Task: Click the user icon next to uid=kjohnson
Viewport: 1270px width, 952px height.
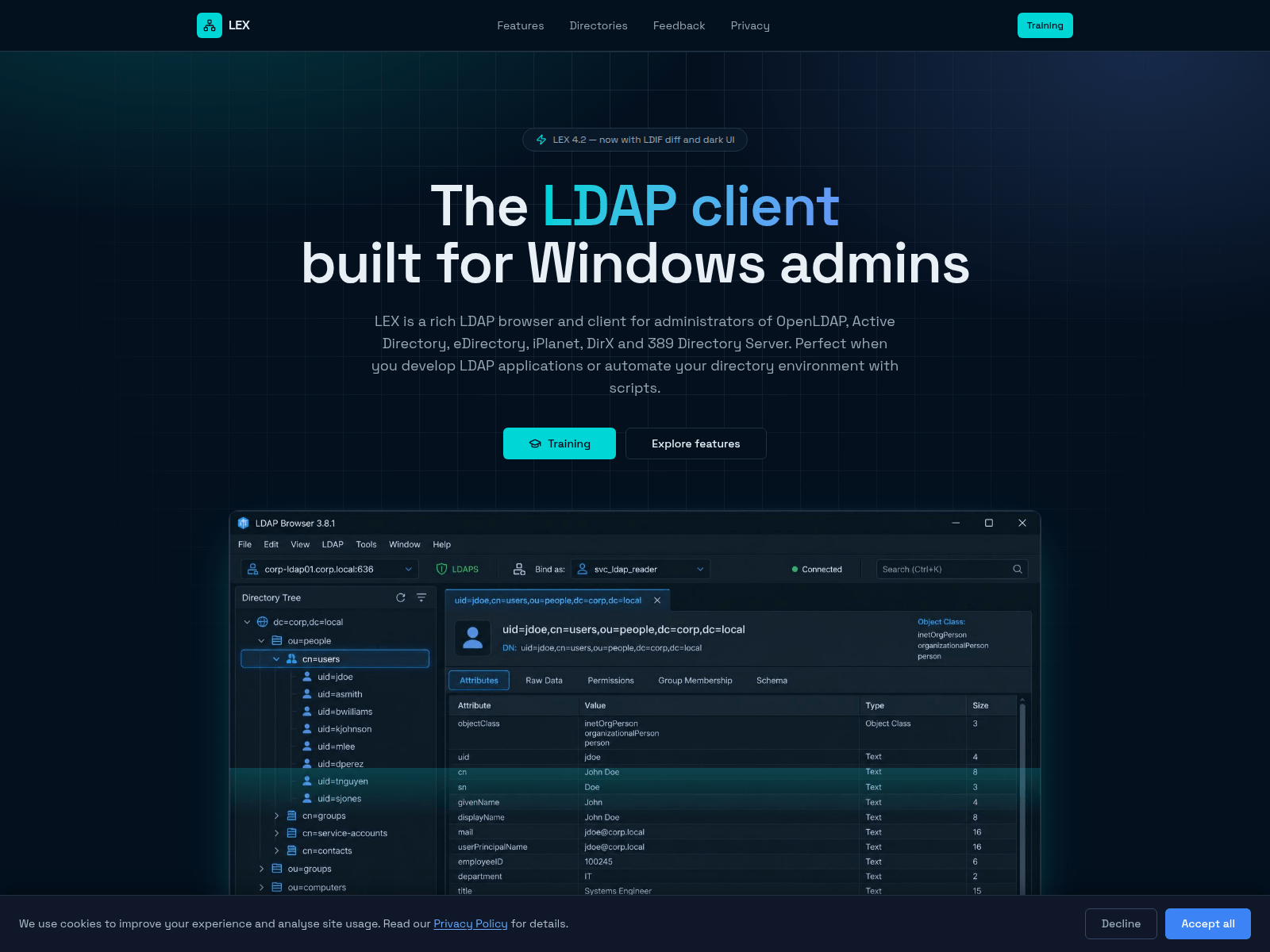Action: pos(307,729)
